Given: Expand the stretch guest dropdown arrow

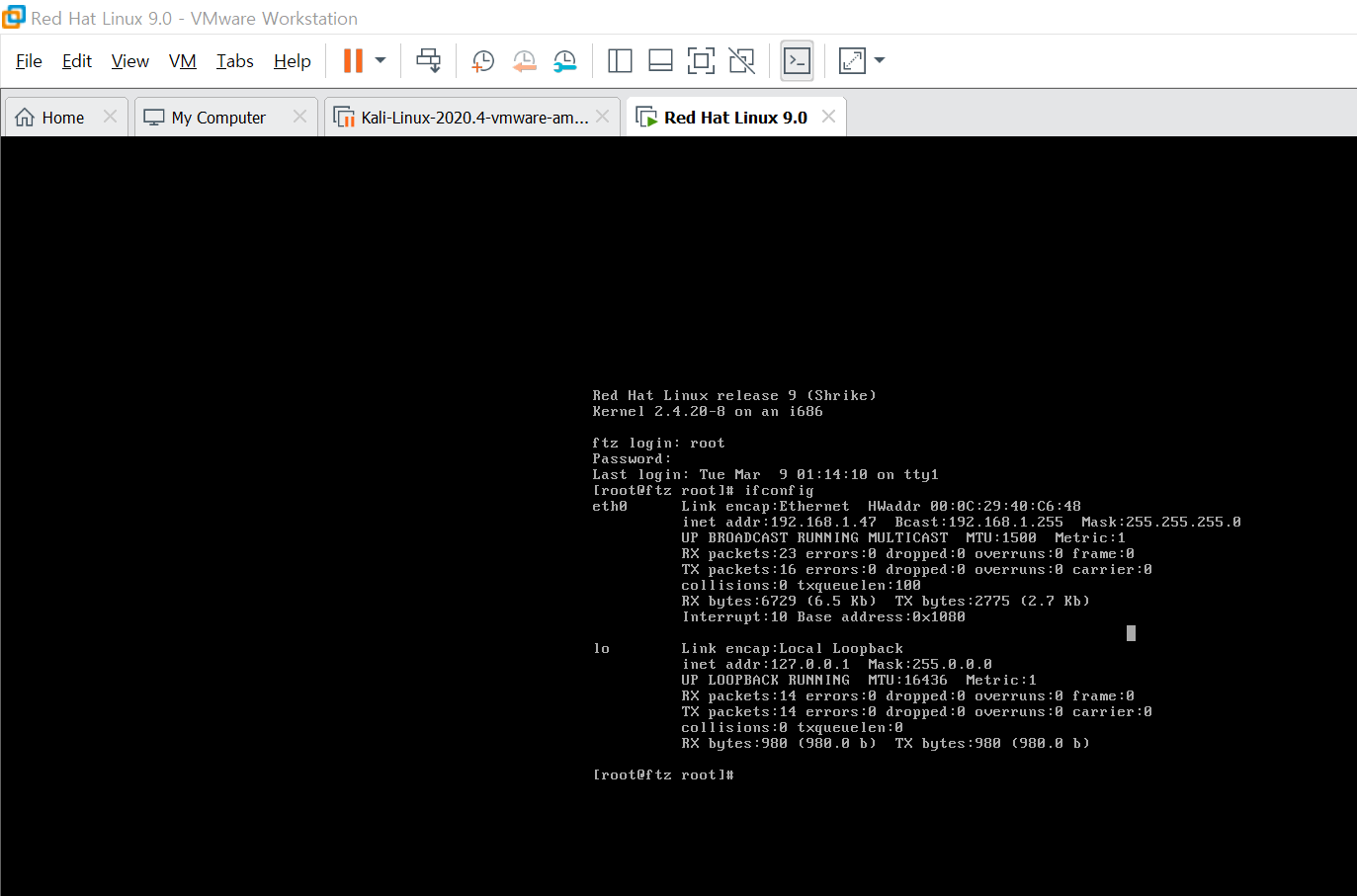Looking at the screenshot, I should tap(880, 61).
